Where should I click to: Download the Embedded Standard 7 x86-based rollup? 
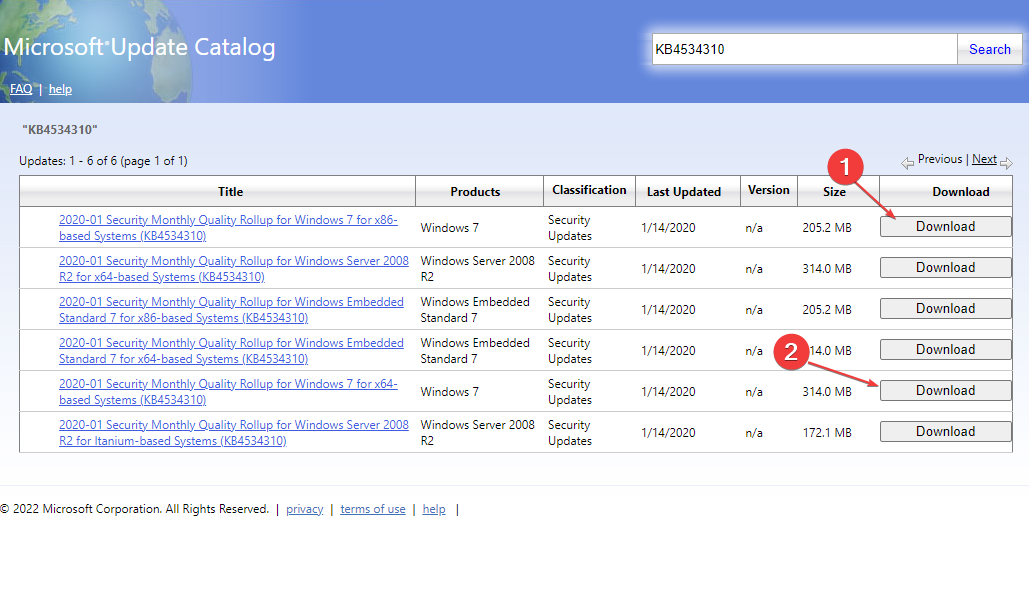pos(946,308)
